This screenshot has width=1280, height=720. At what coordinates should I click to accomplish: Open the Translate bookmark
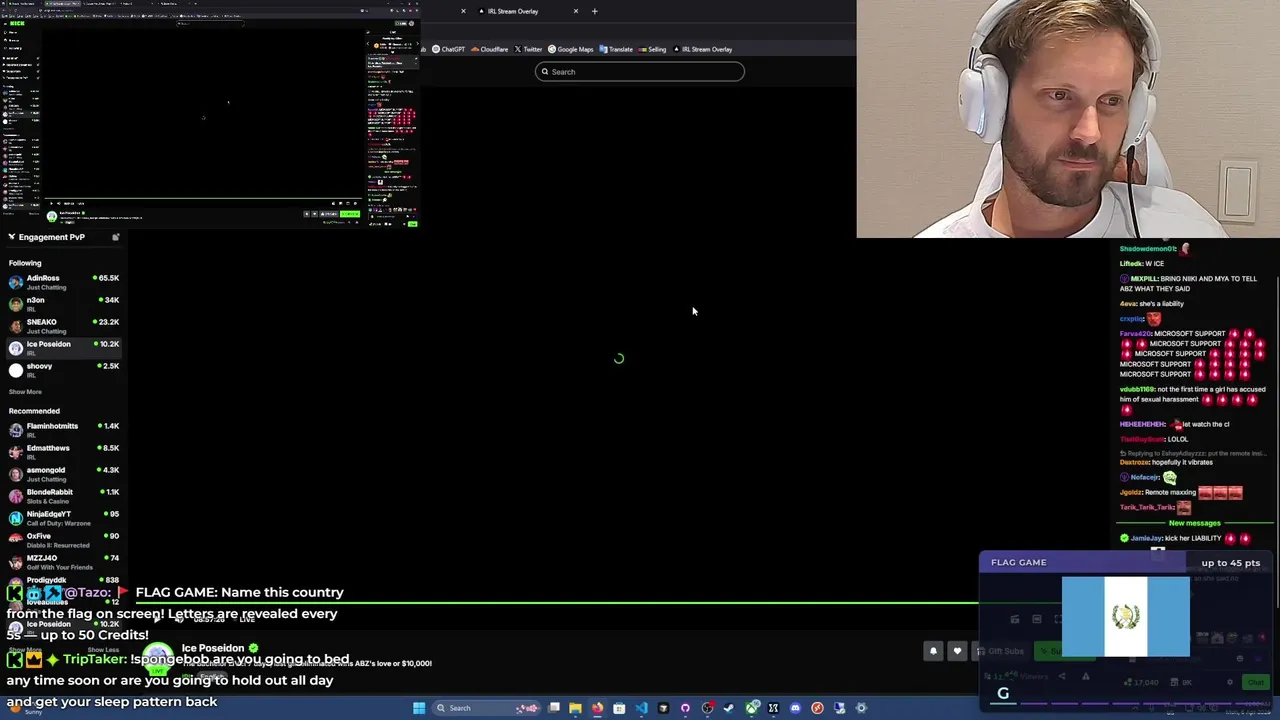pyautogui.click(x=616, y=49)
